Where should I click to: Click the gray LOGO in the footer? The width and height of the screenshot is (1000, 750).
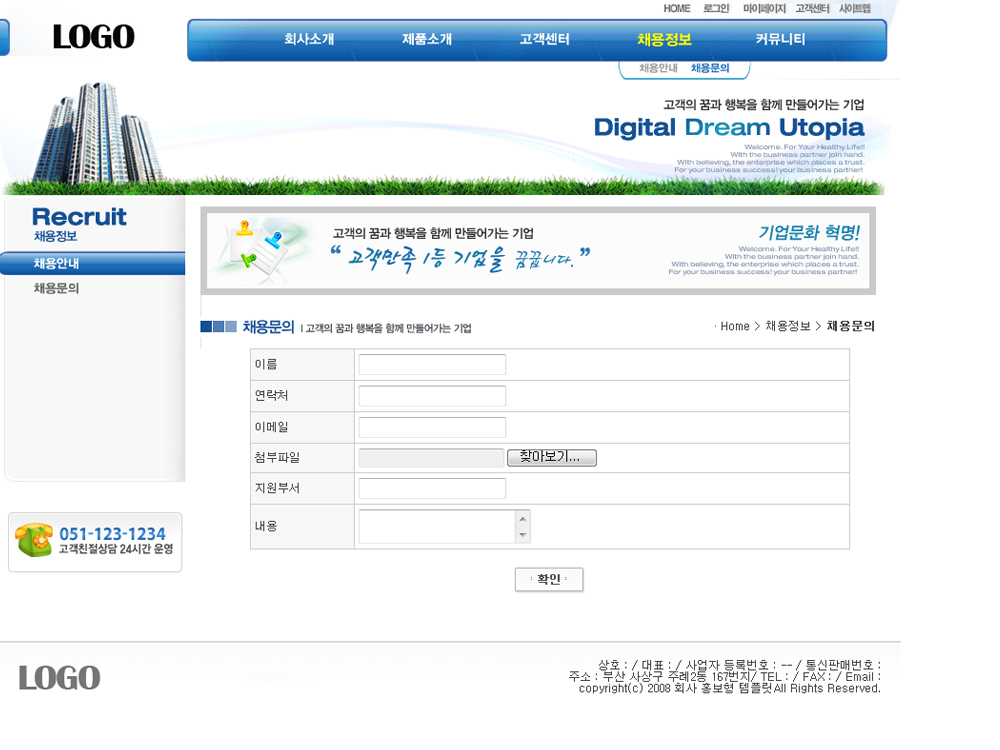pos(59,678)
